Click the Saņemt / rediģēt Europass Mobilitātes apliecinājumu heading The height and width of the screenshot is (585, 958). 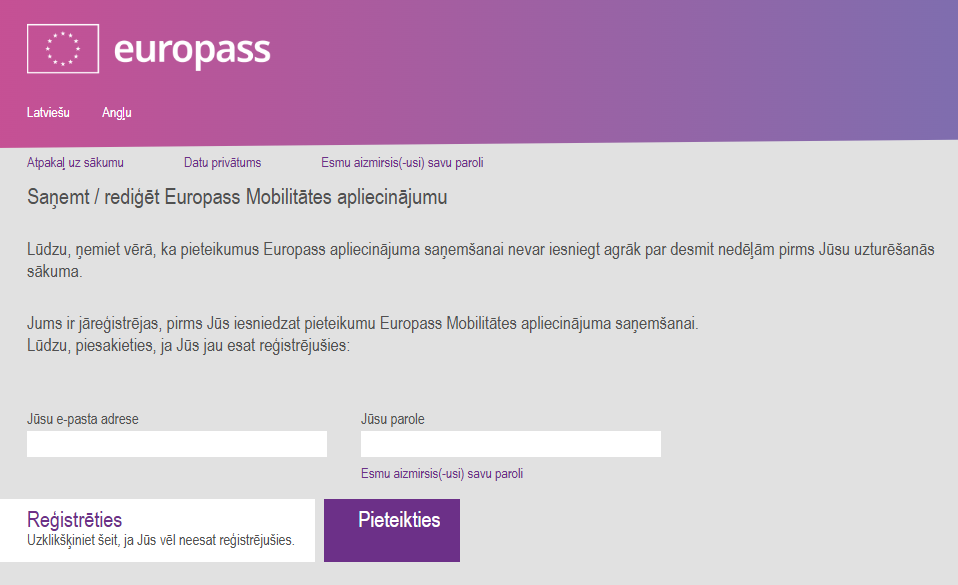pos(237,197)
